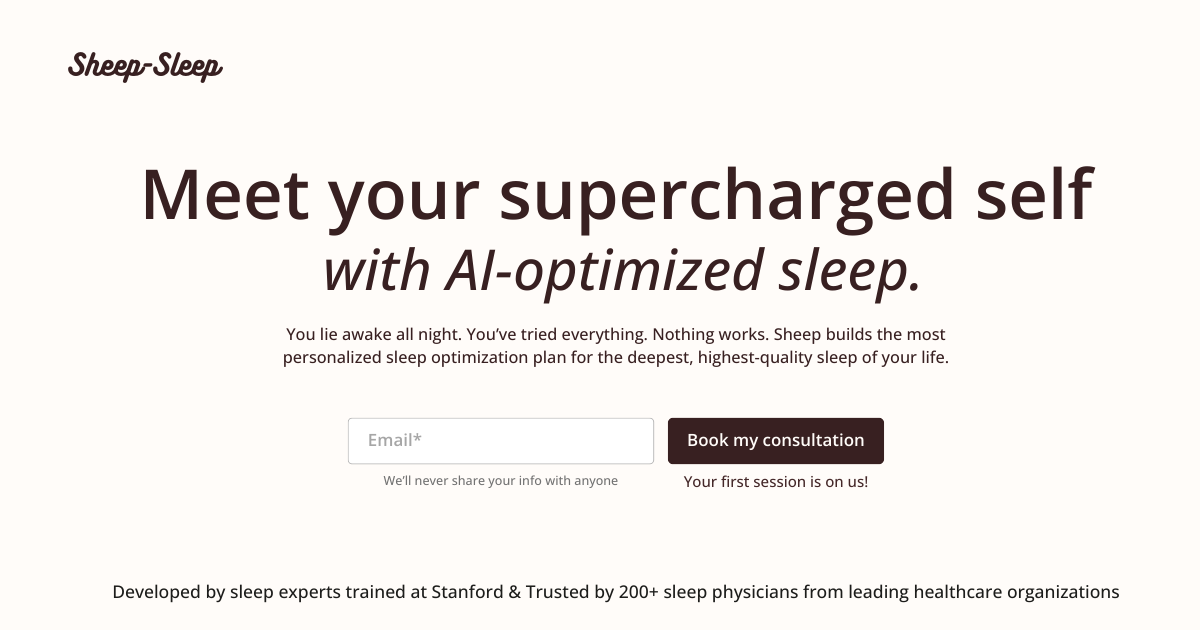This screenshot has width=1200, height=630.
Task: Select the Email placeholder text box
Action: pyautogui.click(x=500, y=440)
